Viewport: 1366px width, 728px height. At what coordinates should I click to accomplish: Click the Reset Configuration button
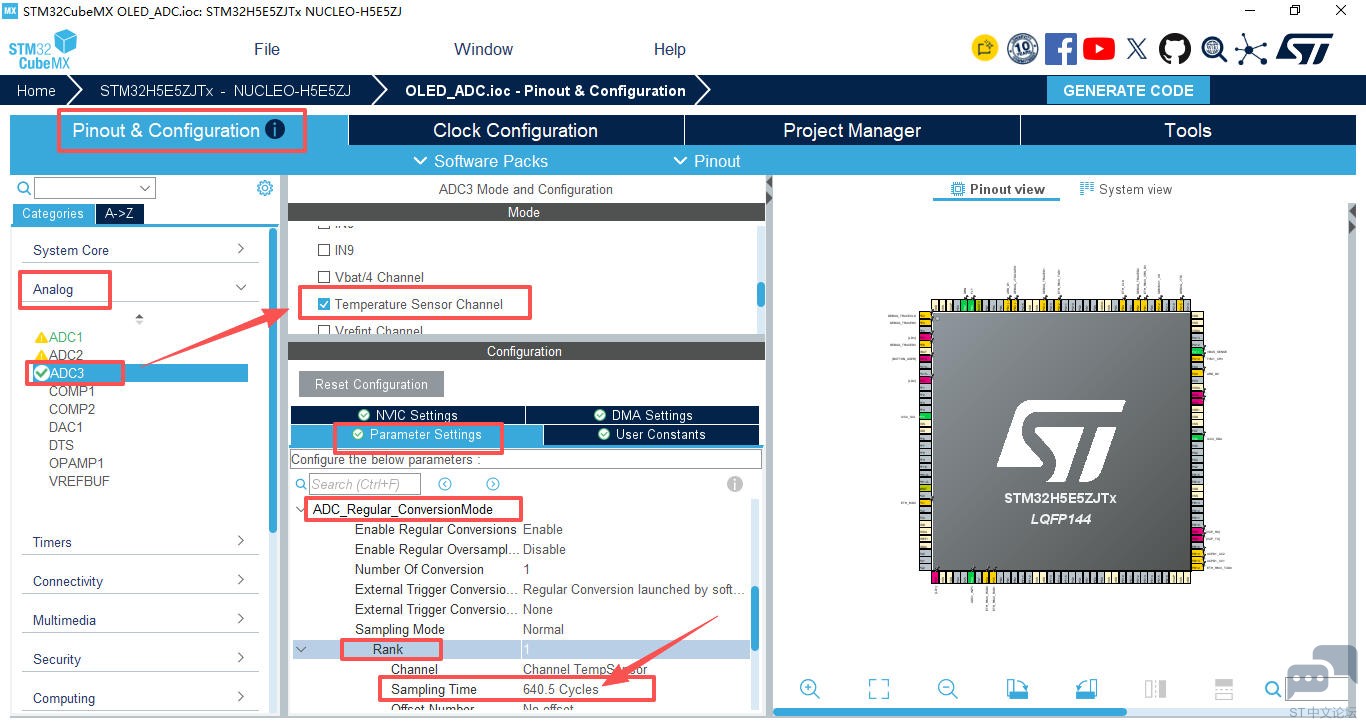coord(371,384)
